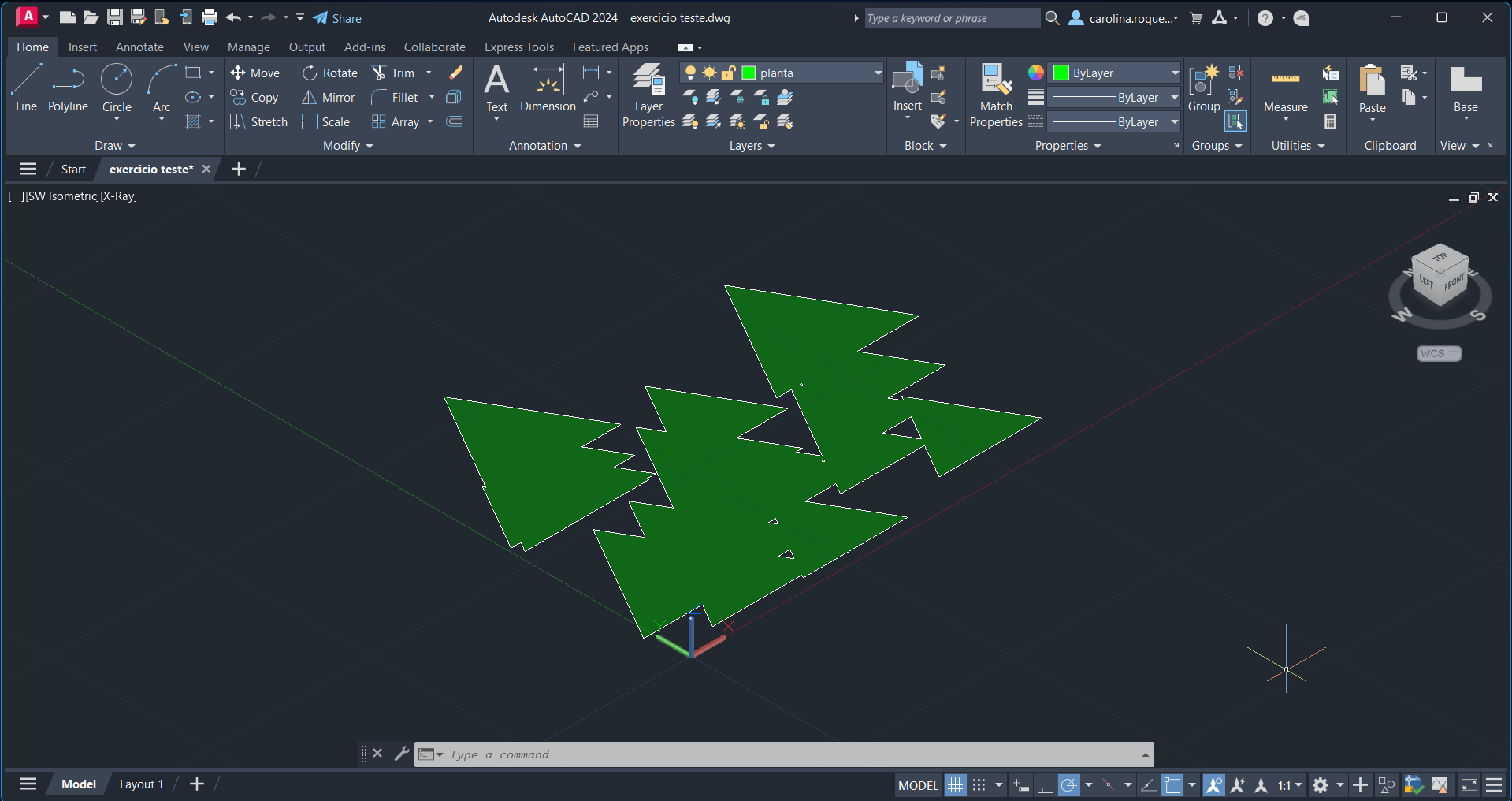
Task: Select the Line draw tool
Action: point(26,88)
